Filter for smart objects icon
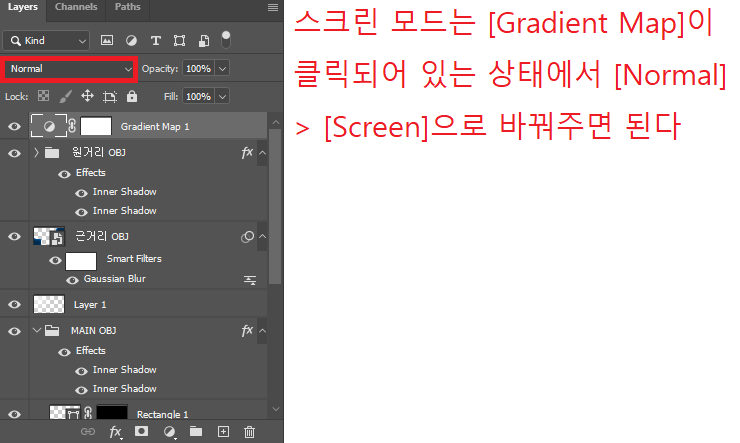Screen dimensions: 740x443 (x=204, y=41)
